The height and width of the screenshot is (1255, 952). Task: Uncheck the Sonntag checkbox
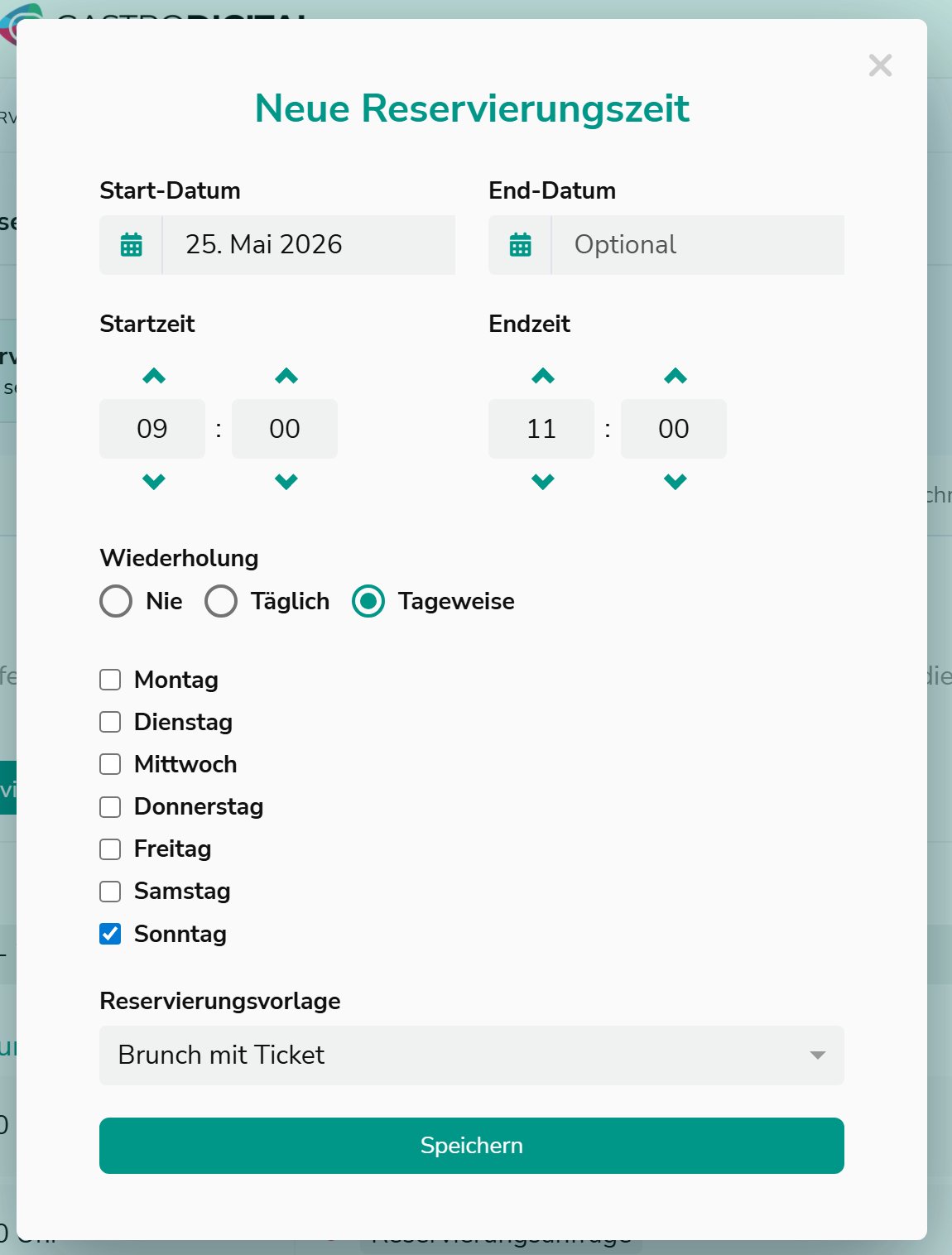[x=110, y=934]
